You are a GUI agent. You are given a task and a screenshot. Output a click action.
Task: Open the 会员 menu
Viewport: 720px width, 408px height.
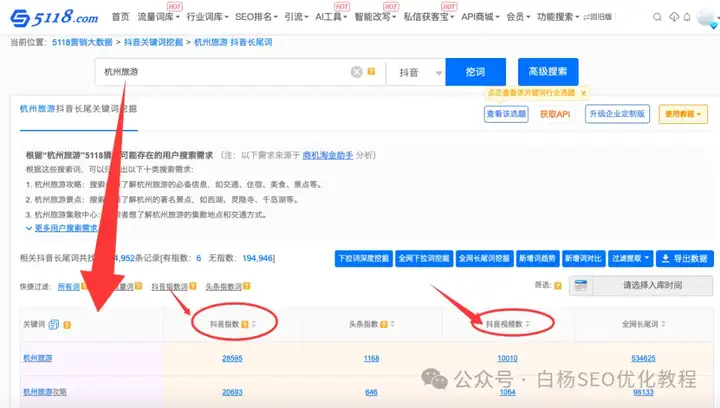[518, 17]
